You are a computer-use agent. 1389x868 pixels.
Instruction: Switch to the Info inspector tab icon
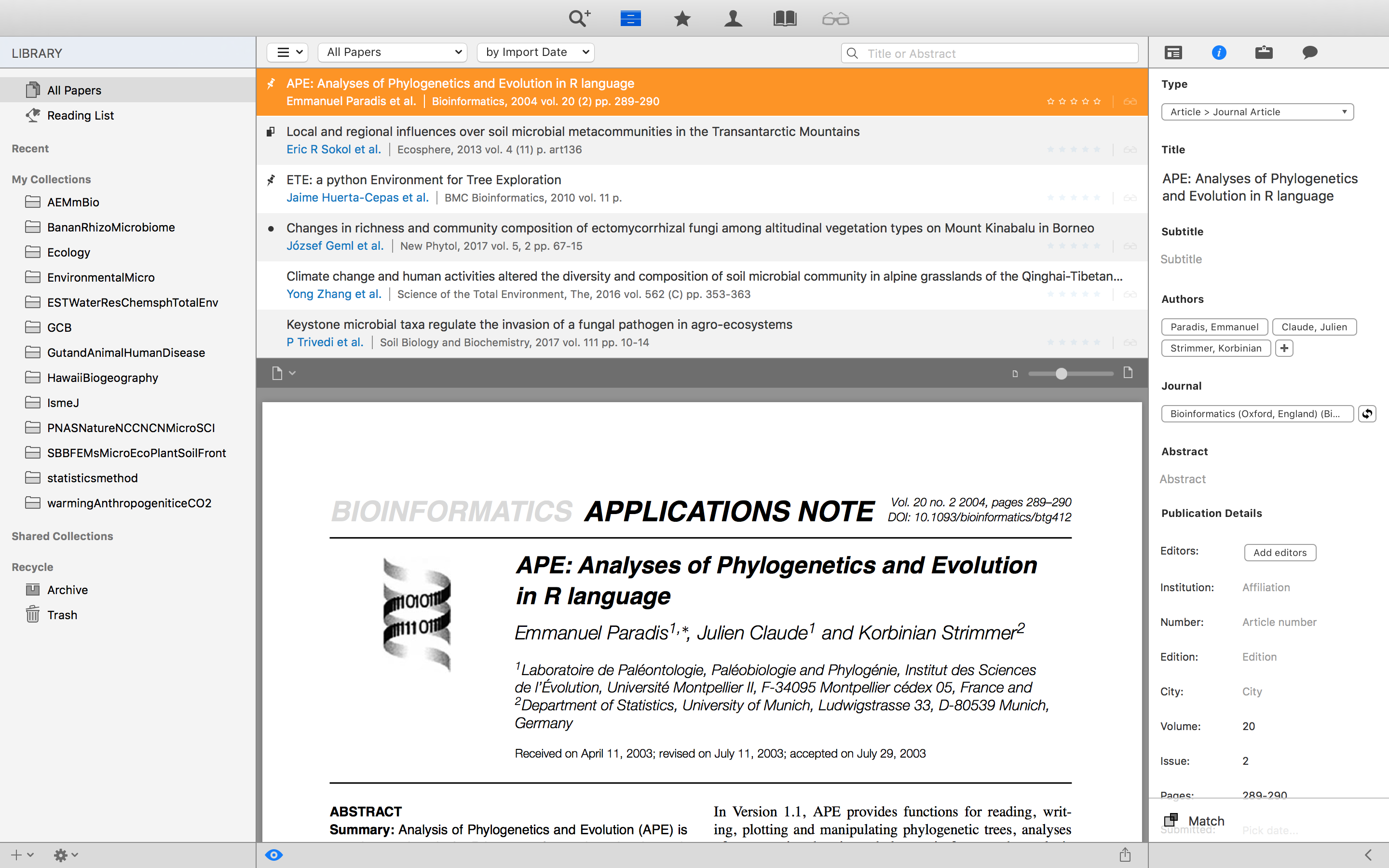click(x=1219, y=53)
